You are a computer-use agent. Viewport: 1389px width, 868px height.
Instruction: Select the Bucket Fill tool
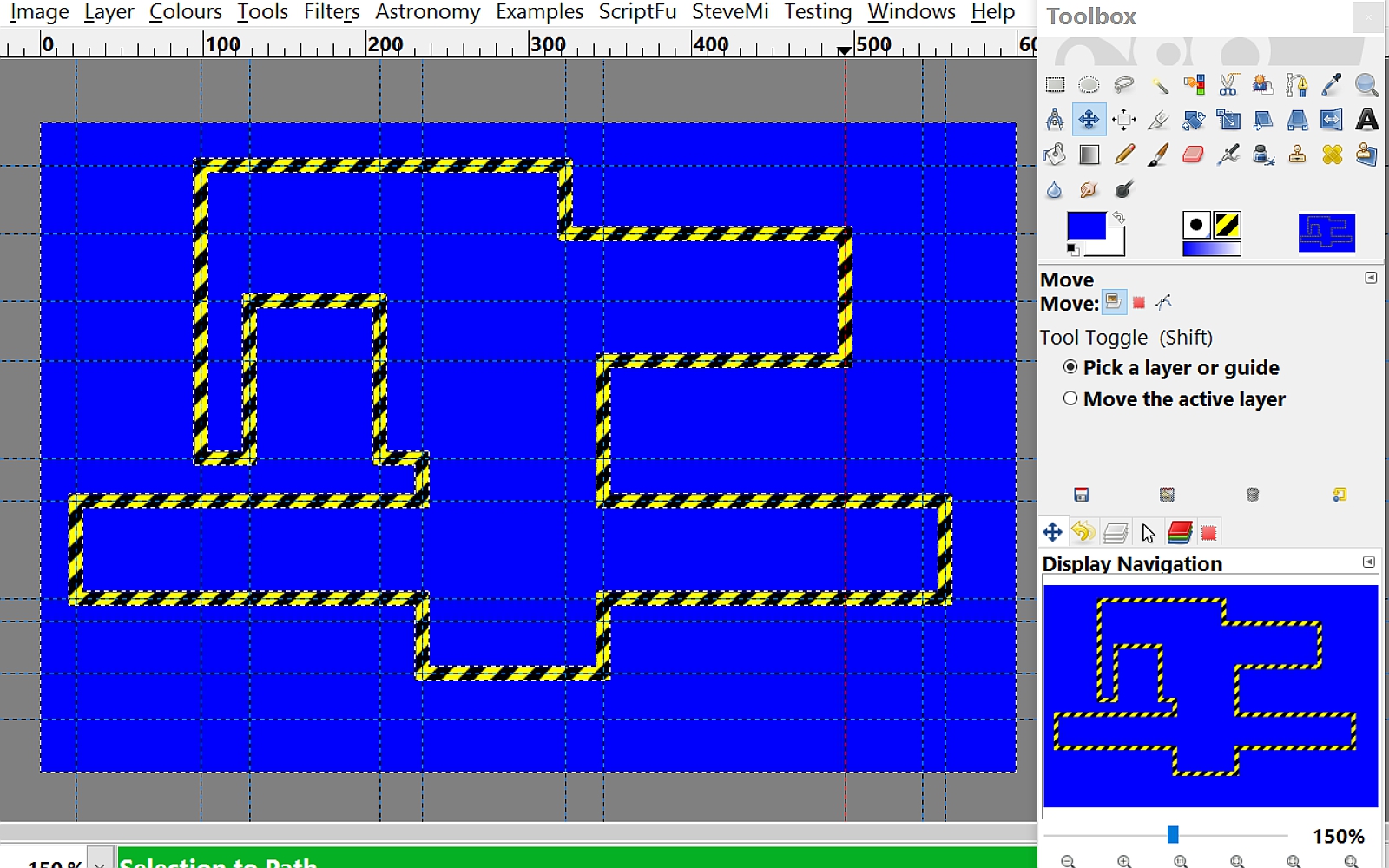click(1055, 155)
